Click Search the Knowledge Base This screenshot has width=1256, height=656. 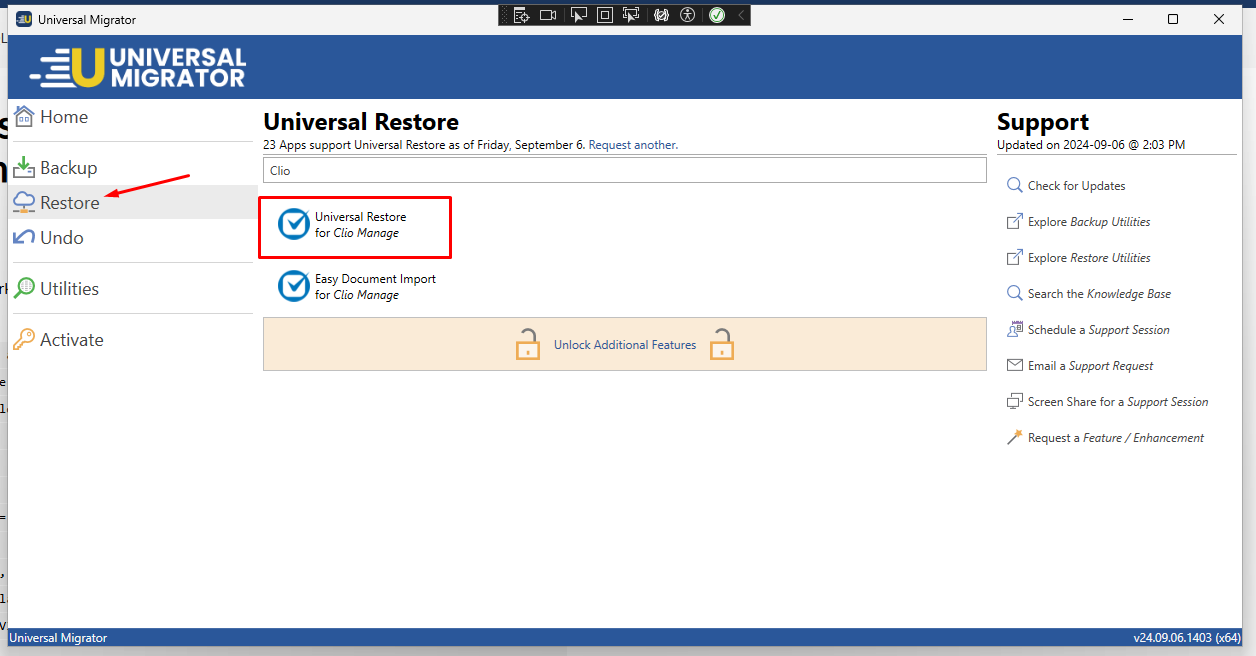1099,294
